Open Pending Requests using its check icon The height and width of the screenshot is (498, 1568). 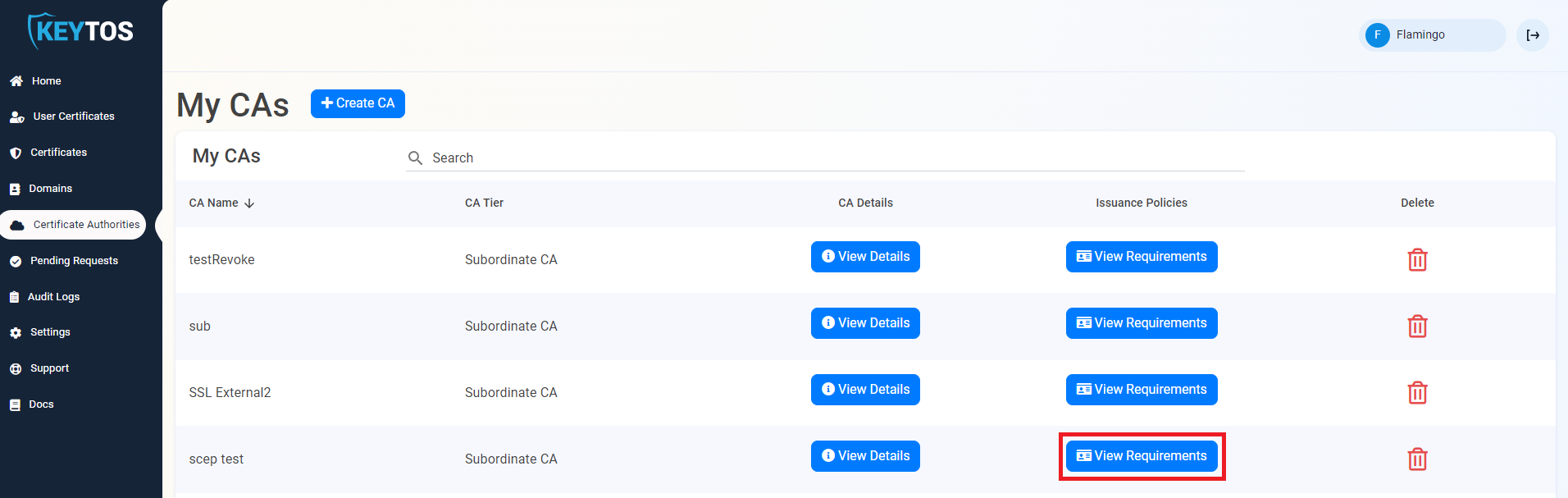point(16,260)
